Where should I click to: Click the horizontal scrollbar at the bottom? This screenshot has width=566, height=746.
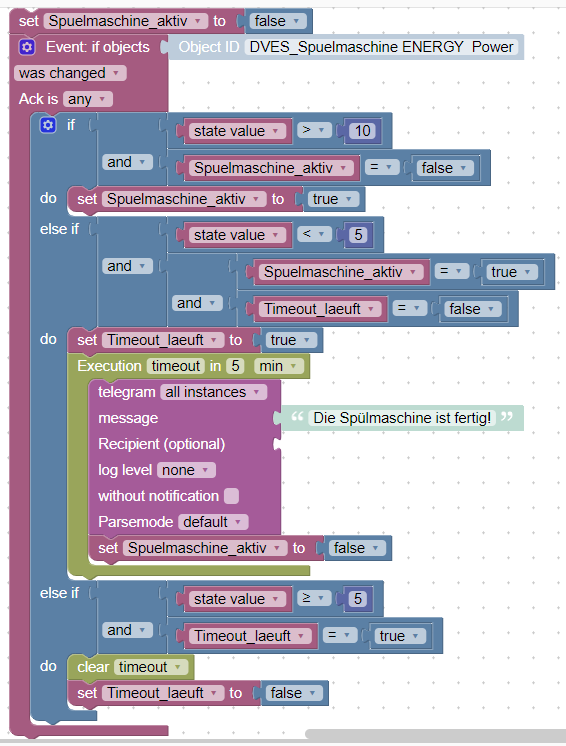(435, 734)
